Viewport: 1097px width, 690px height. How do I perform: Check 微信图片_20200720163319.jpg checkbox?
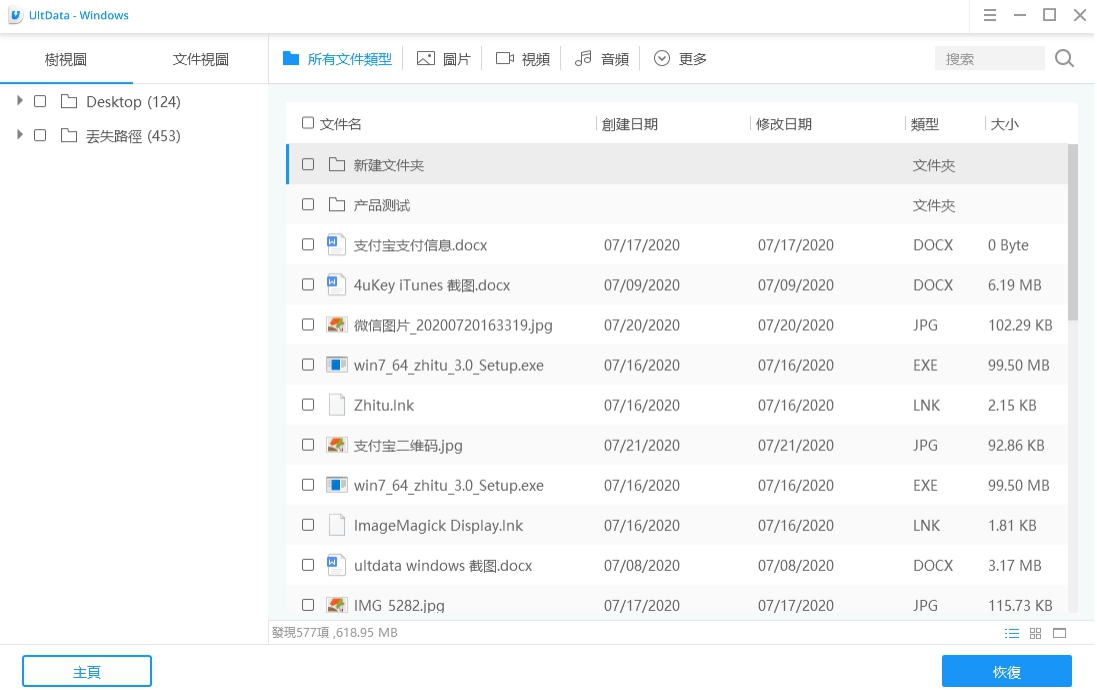308,325
